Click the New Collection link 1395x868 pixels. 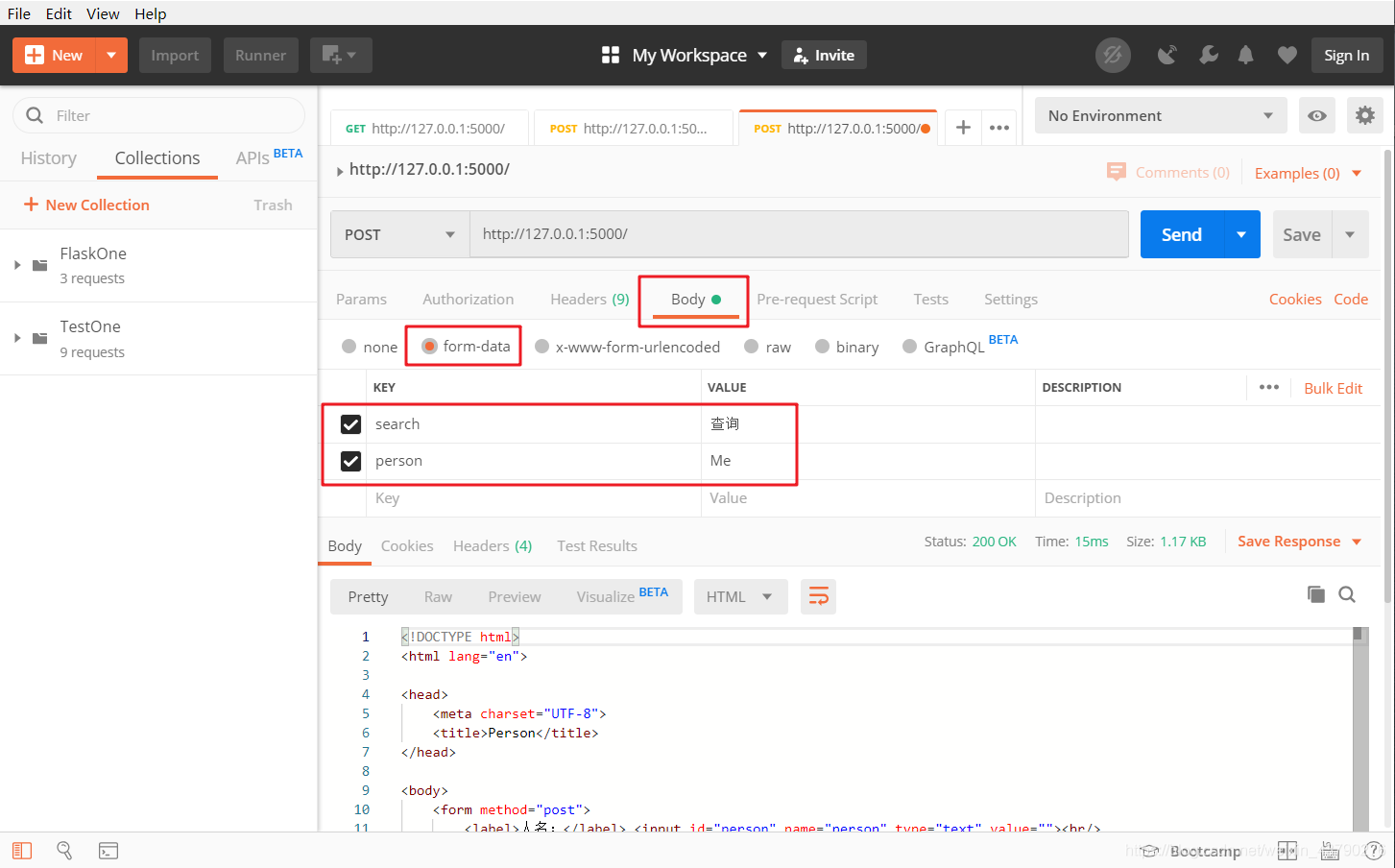(86, 205)
